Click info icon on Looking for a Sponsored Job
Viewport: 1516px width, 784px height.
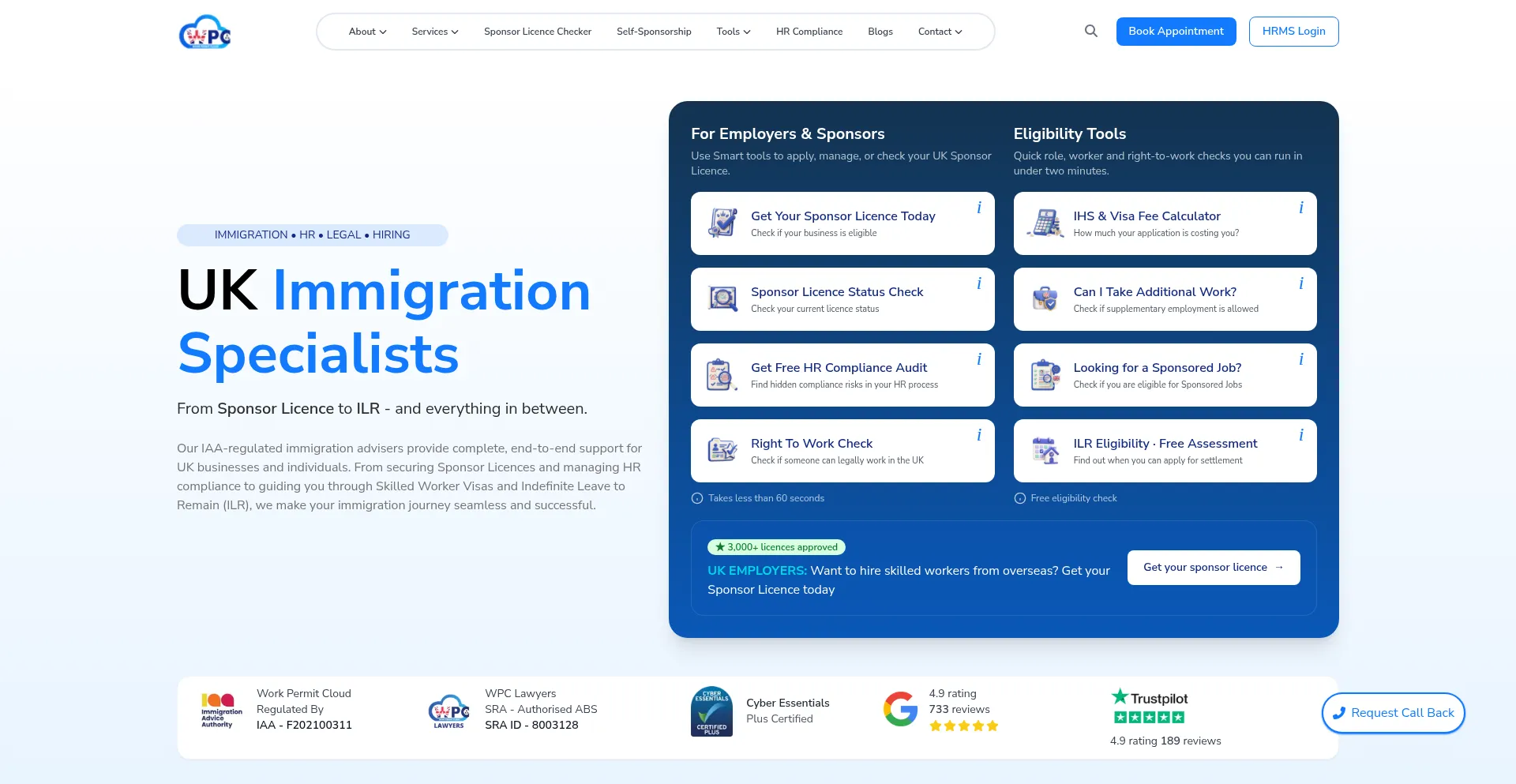pyautogui.click(x=1301, y=359)
